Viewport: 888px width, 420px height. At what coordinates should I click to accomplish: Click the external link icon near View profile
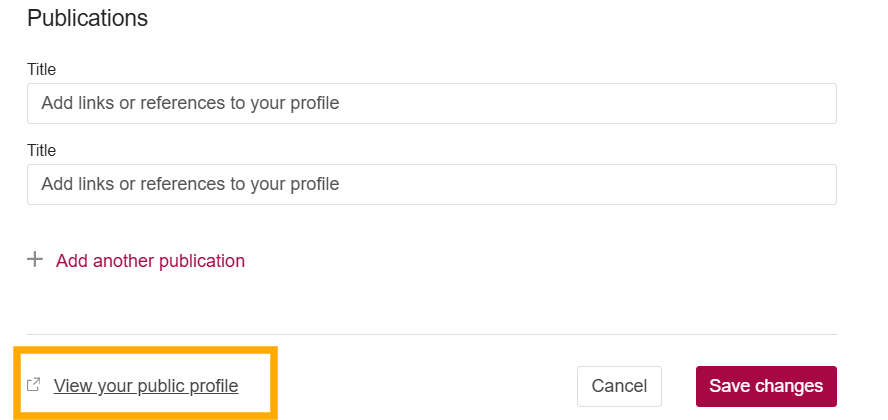point(33,385)
